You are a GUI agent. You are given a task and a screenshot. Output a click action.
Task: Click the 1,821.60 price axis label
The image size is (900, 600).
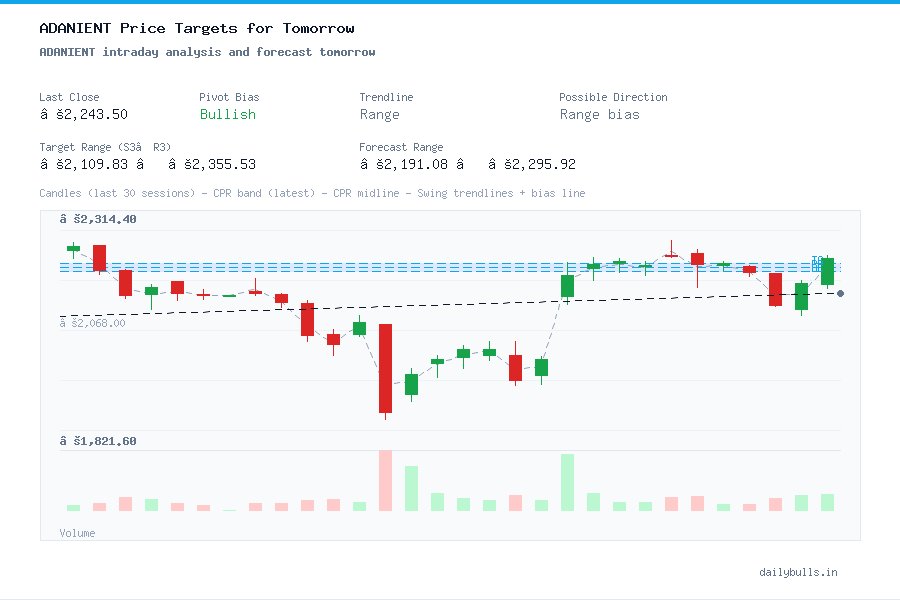click(97, 440)
